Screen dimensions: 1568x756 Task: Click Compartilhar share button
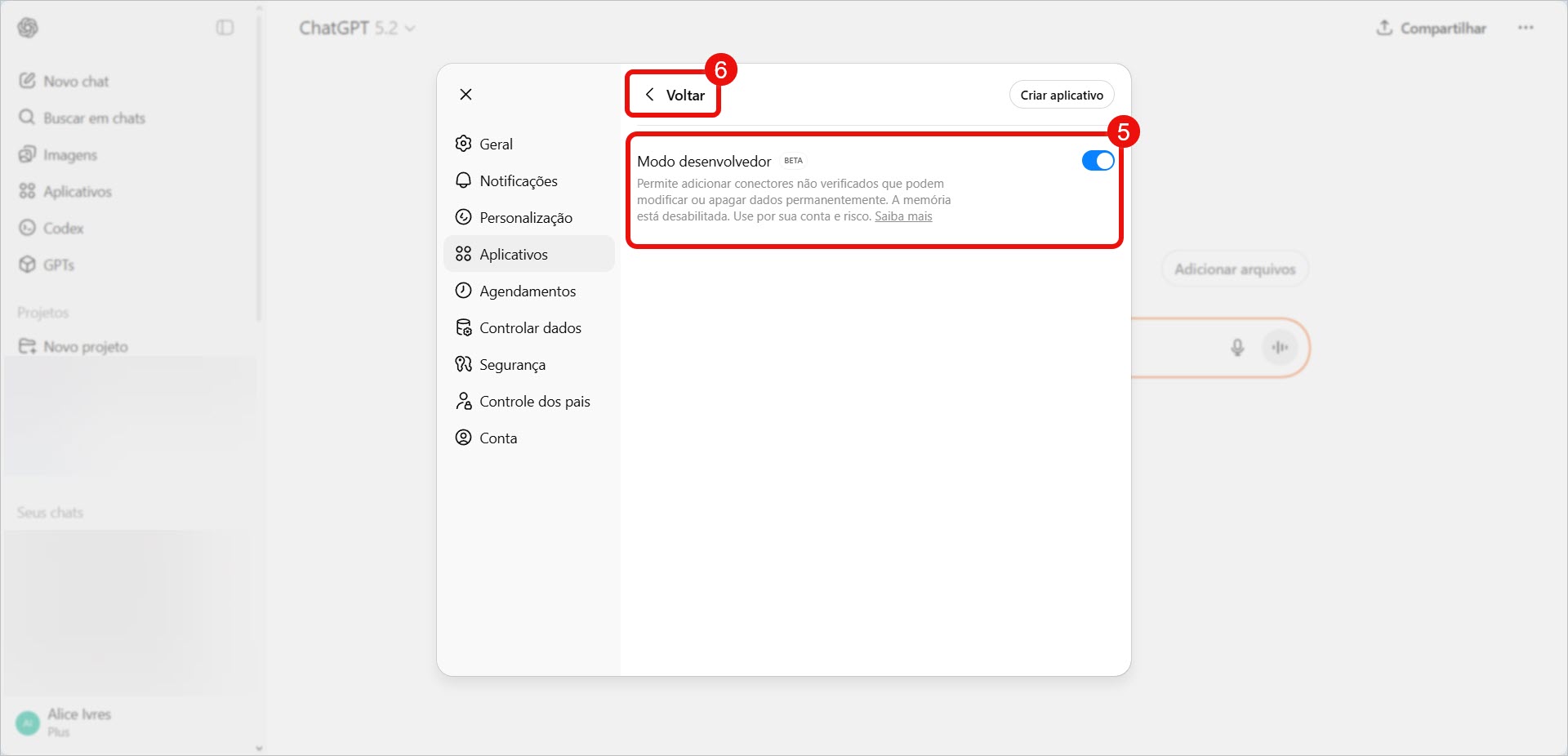1432,29
